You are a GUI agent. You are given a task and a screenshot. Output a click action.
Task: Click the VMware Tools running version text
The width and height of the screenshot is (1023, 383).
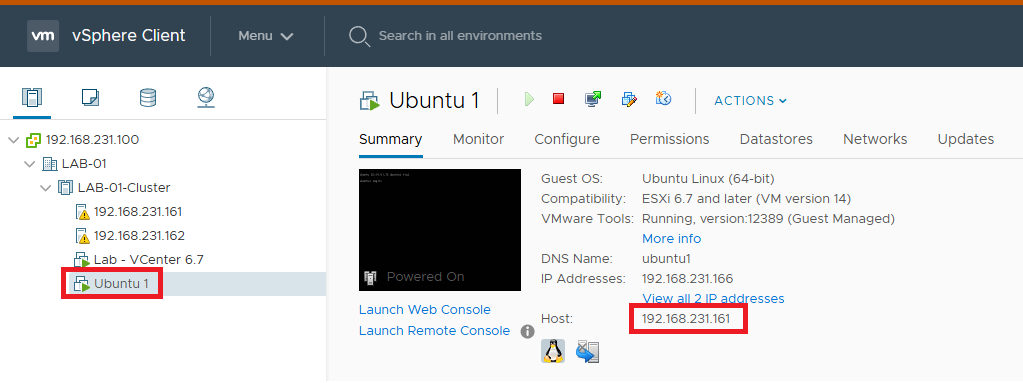click(768, 219)
